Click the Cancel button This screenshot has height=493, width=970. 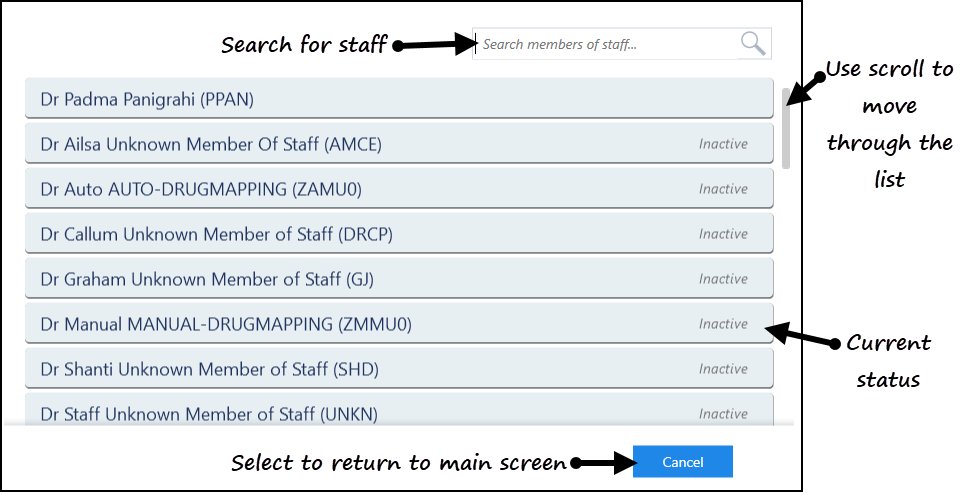(682, 462)
